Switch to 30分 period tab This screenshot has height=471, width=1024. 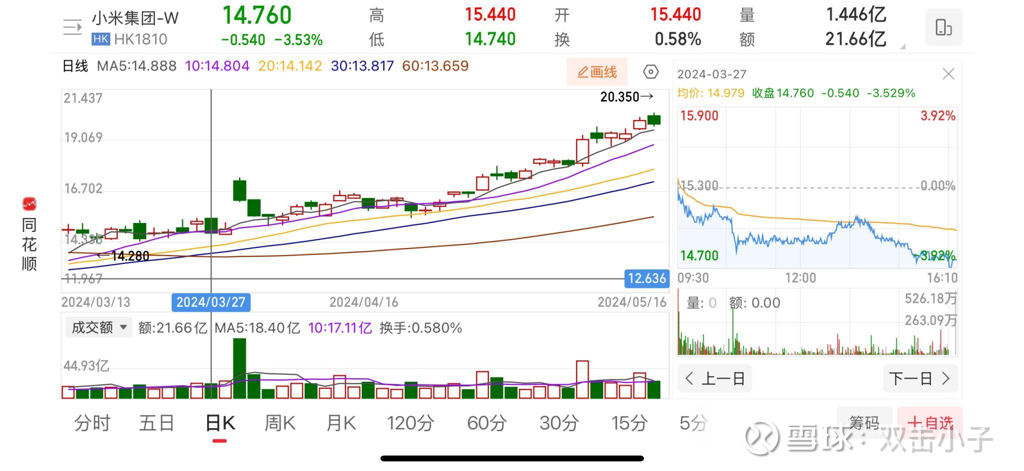click(x=560, y=423)
